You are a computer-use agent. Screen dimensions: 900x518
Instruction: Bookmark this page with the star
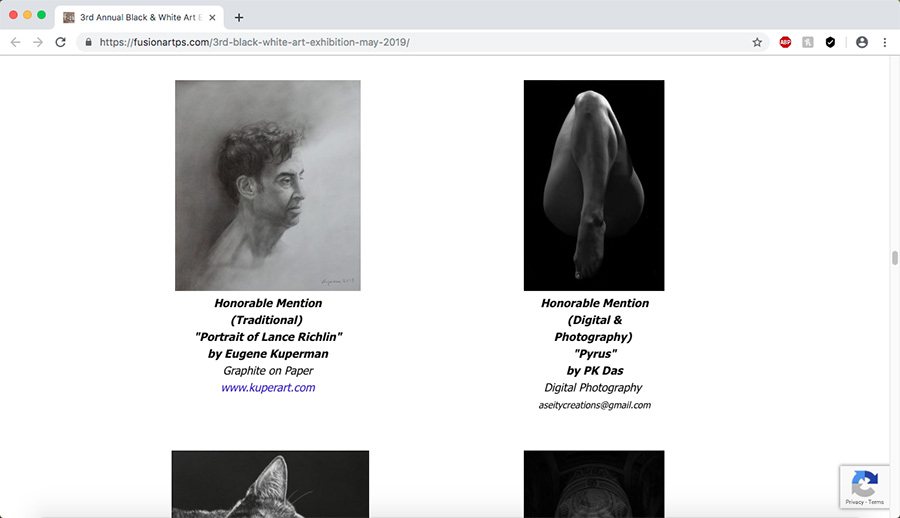pos(757,42)
